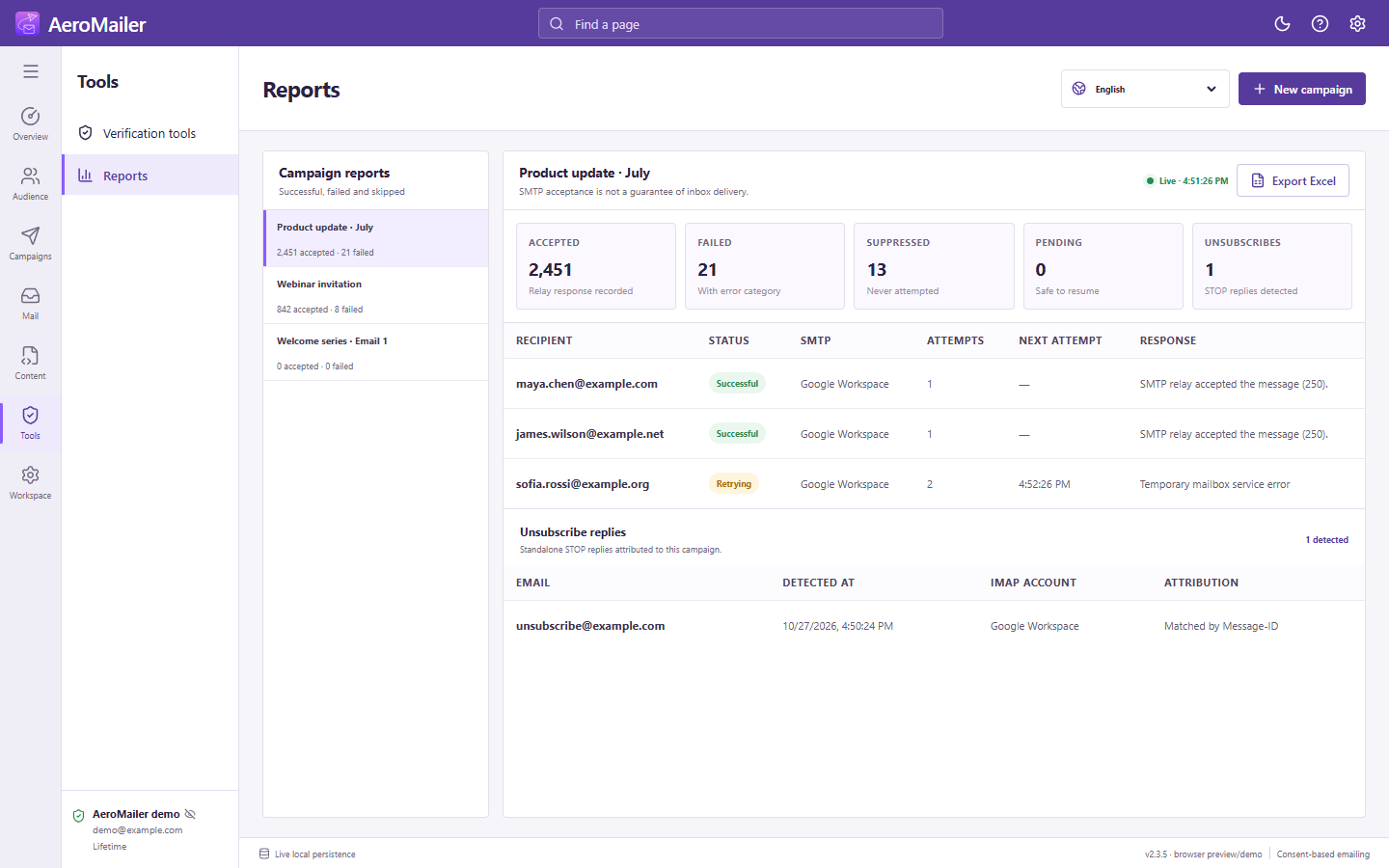The image size is (1389, 868).
Task: Open the Mail section
Action: pos(31,303)
